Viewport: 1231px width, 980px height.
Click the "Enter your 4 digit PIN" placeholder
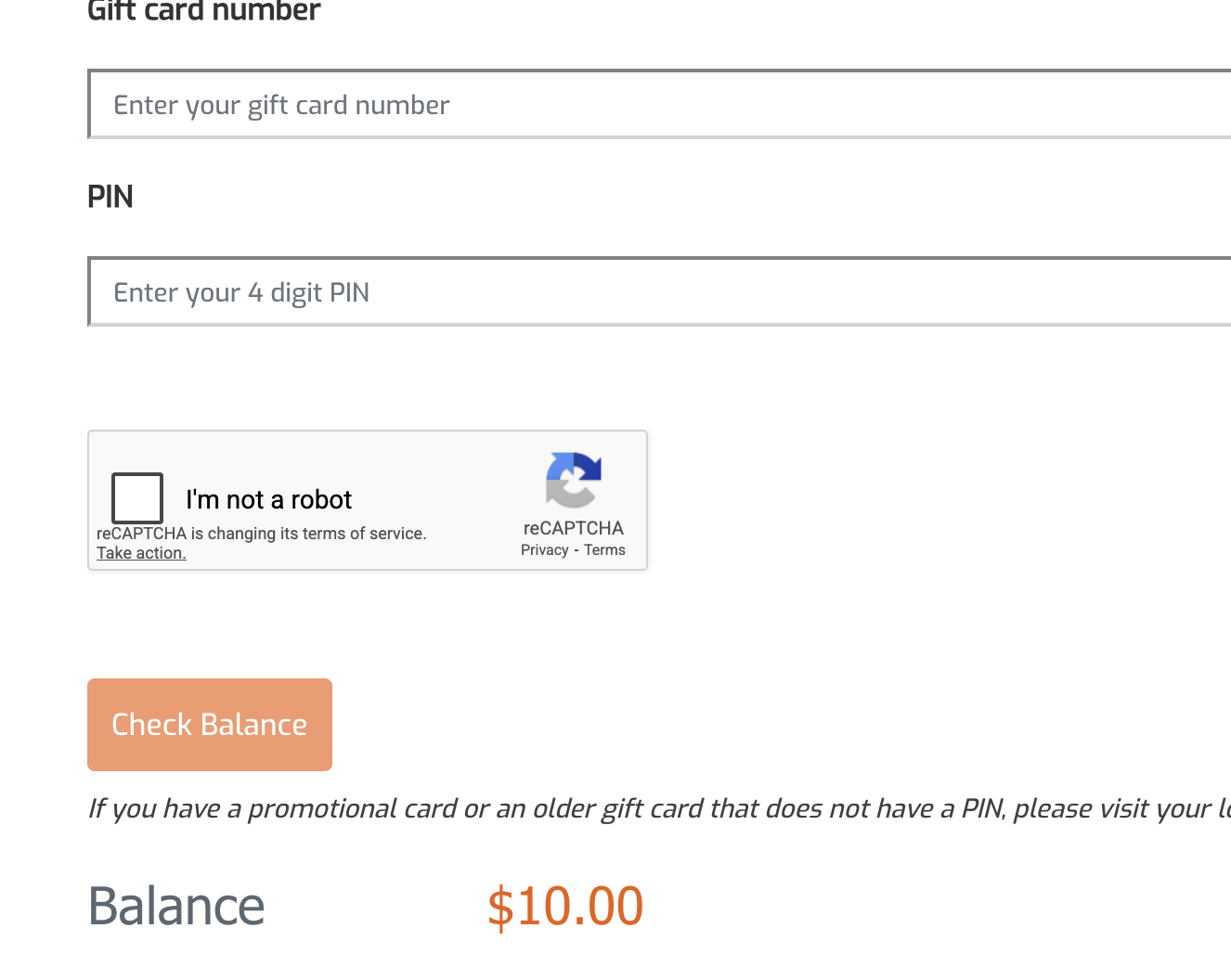click(x=241, y=292)
